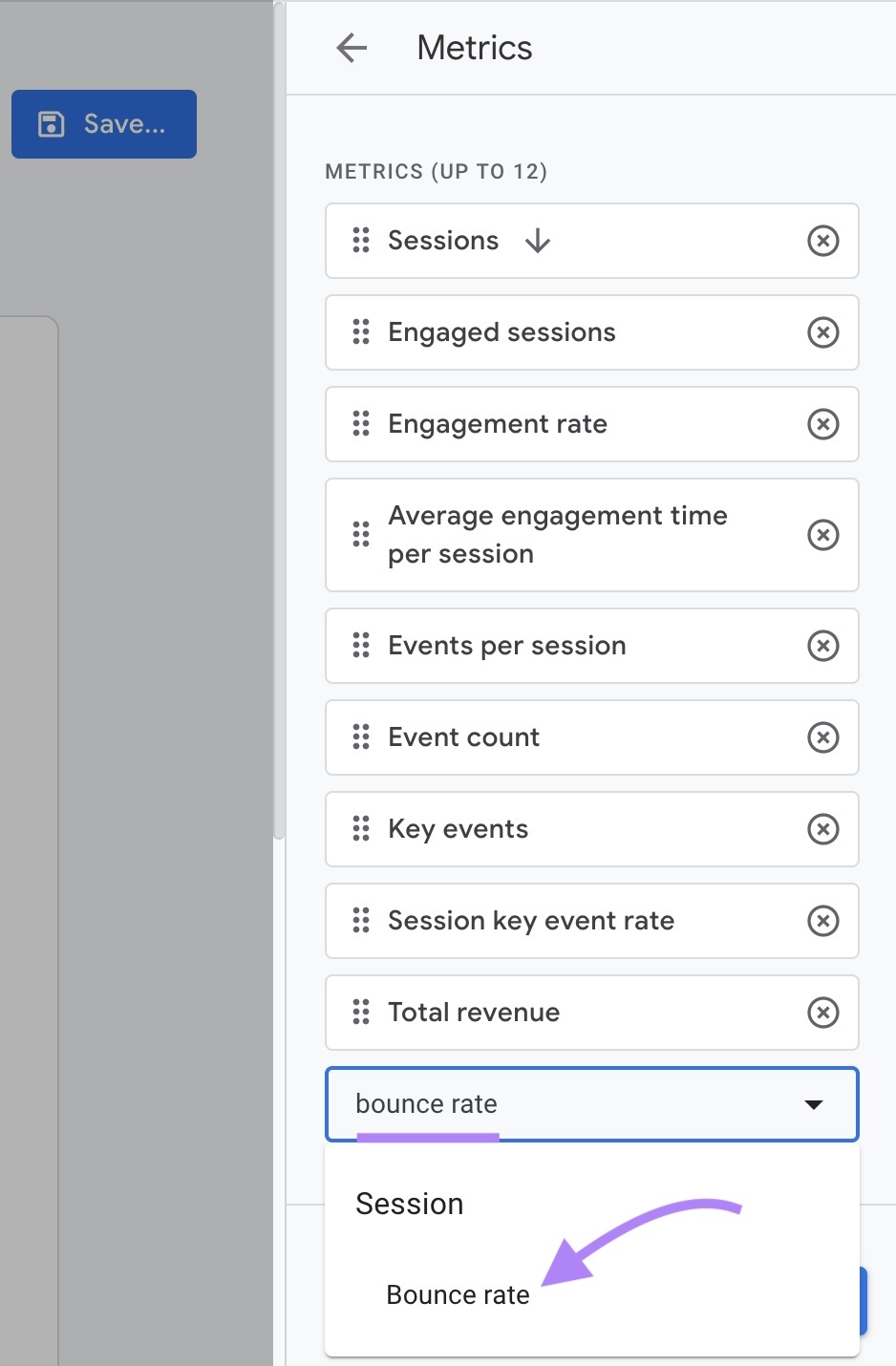
Task: Click the Metrics panel title
Action: pyautogui.click(x=474, y=48)
